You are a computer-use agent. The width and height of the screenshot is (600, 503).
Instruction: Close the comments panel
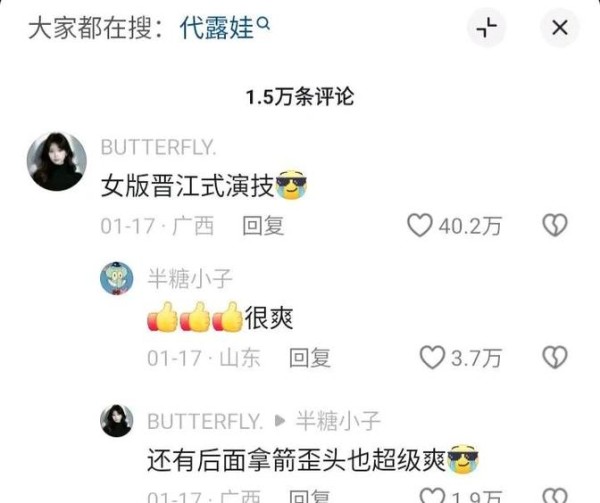(560, 28)
